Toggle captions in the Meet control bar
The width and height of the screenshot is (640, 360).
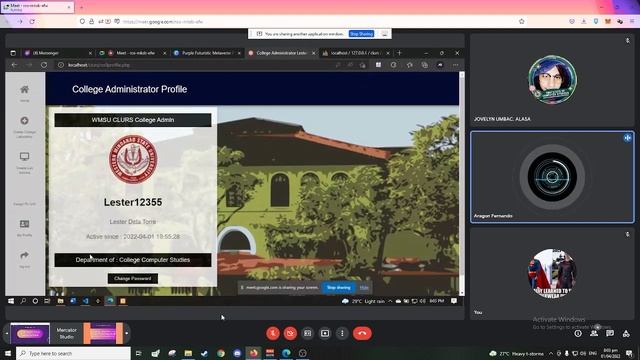(x=308, y=333)
